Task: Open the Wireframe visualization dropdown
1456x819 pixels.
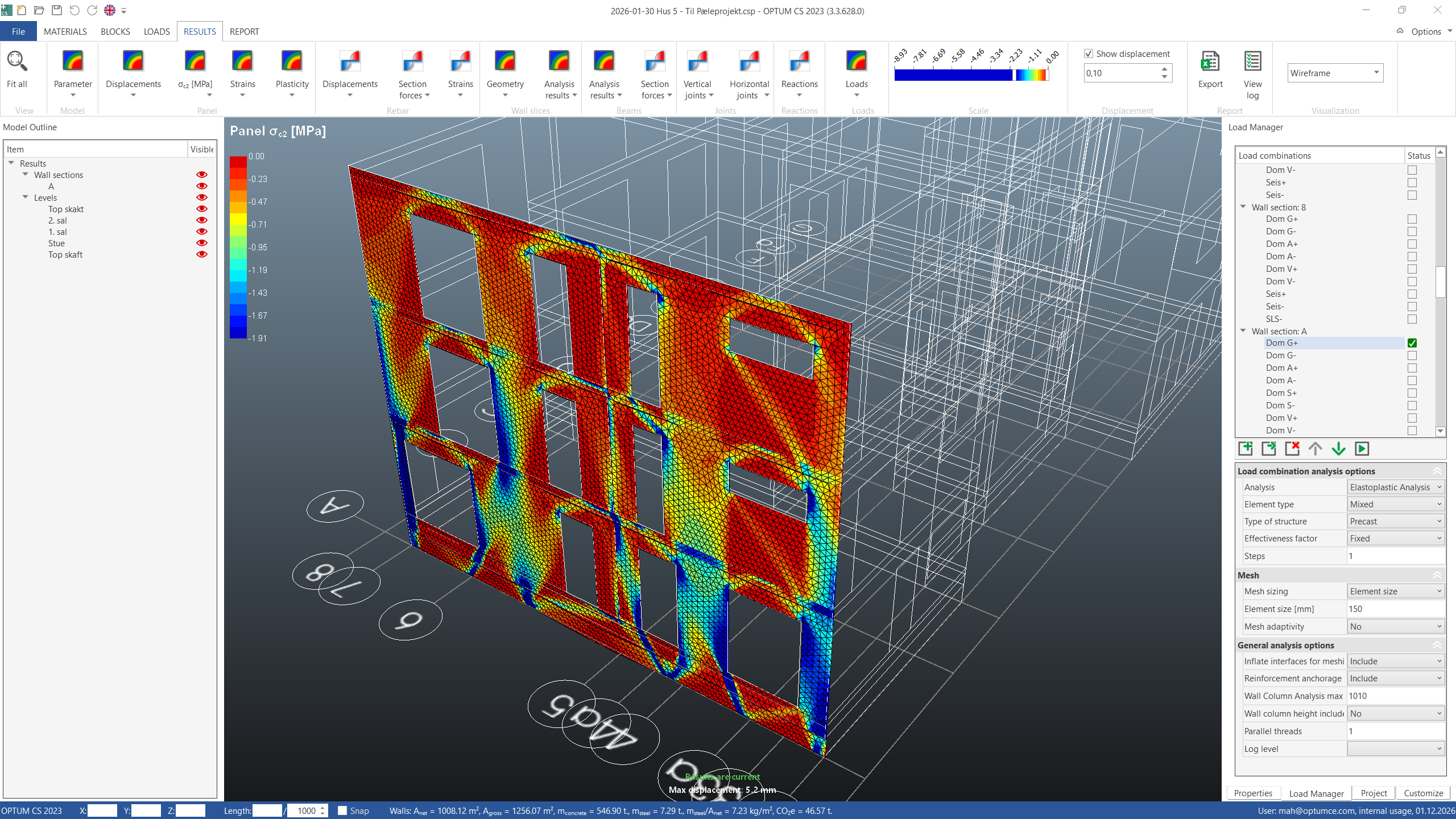Action: point(1376,73)
